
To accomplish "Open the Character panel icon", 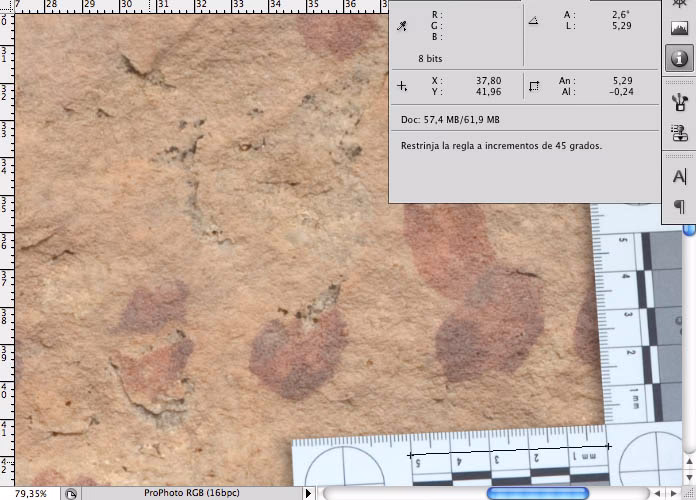I will 679,176.
